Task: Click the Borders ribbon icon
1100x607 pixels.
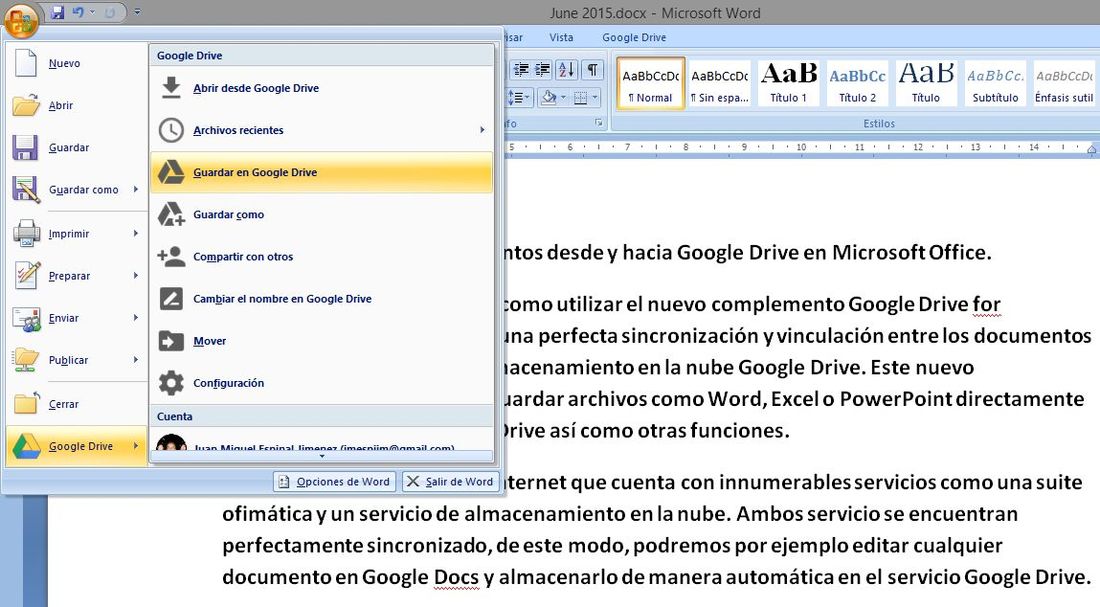Action: tap(580, 98)
